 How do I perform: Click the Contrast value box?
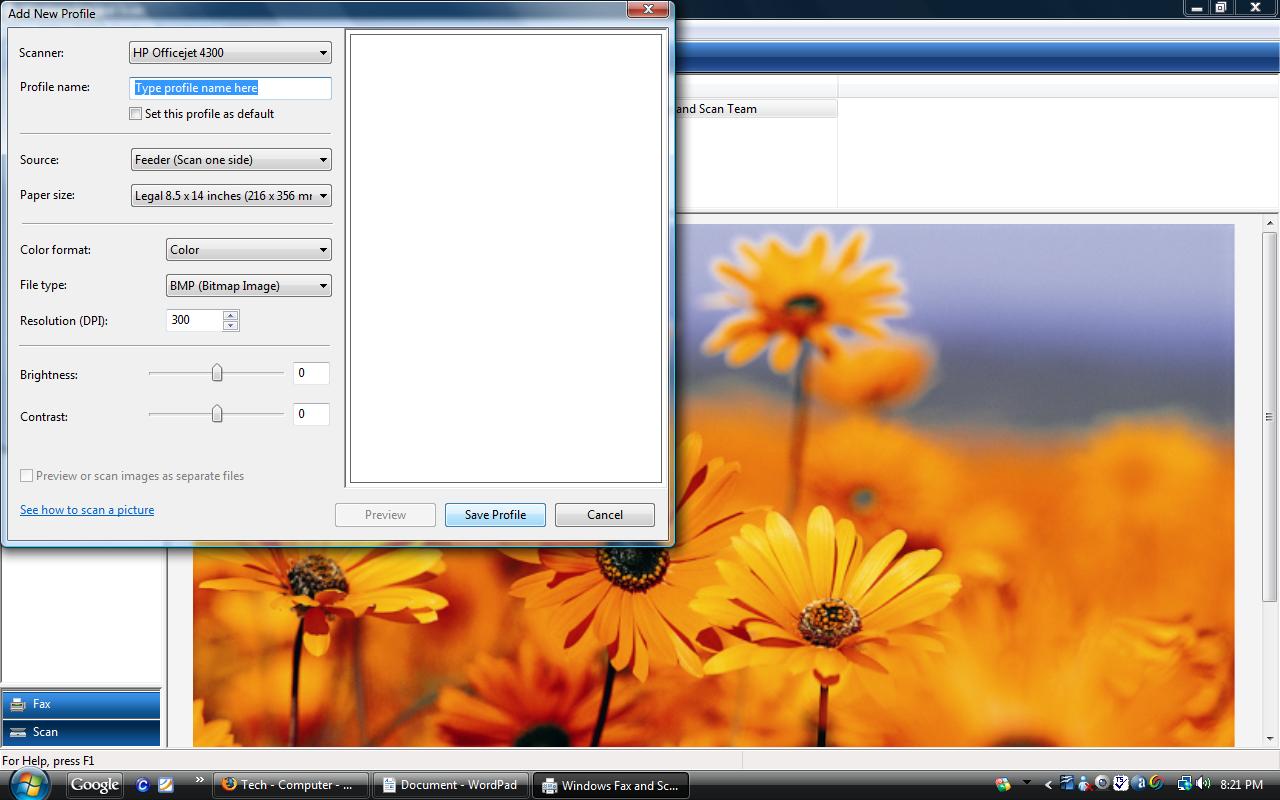[311, 414]
